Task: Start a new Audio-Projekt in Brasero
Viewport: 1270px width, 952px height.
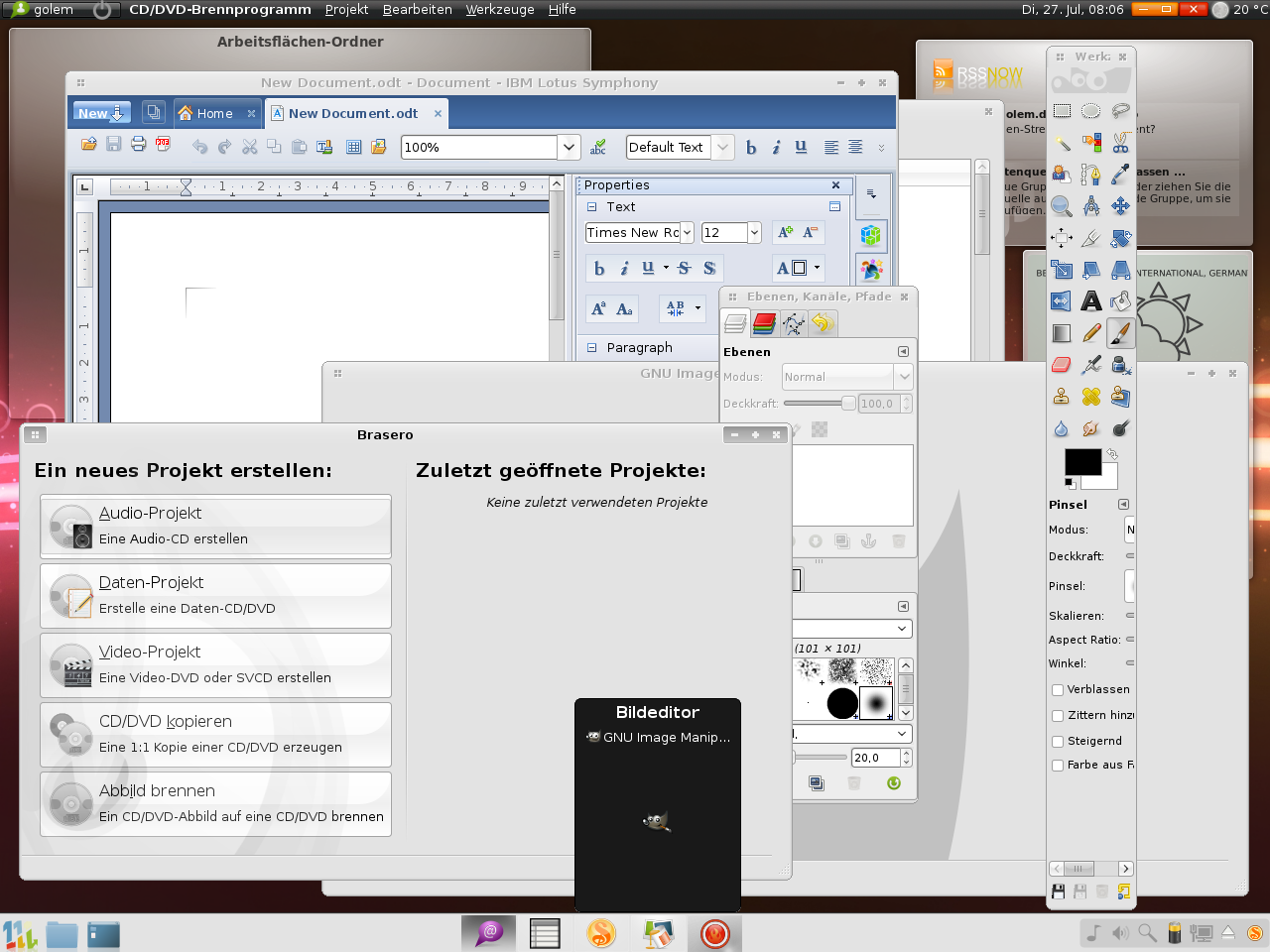Action: click(215, 526)
